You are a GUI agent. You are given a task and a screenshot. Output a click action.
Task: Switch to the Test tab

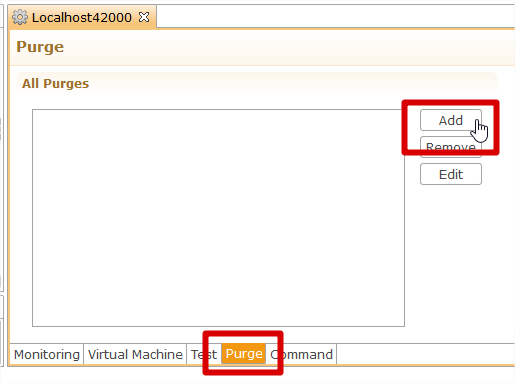click(x=204, y=354)
